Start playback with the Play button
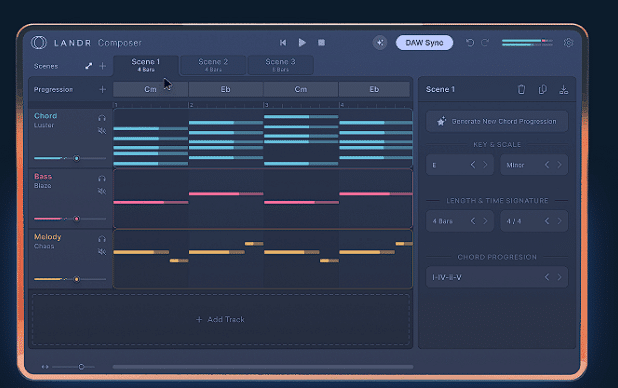Image resolution: width=618 pixels, height=388 pixels. (x=302, y=43)
